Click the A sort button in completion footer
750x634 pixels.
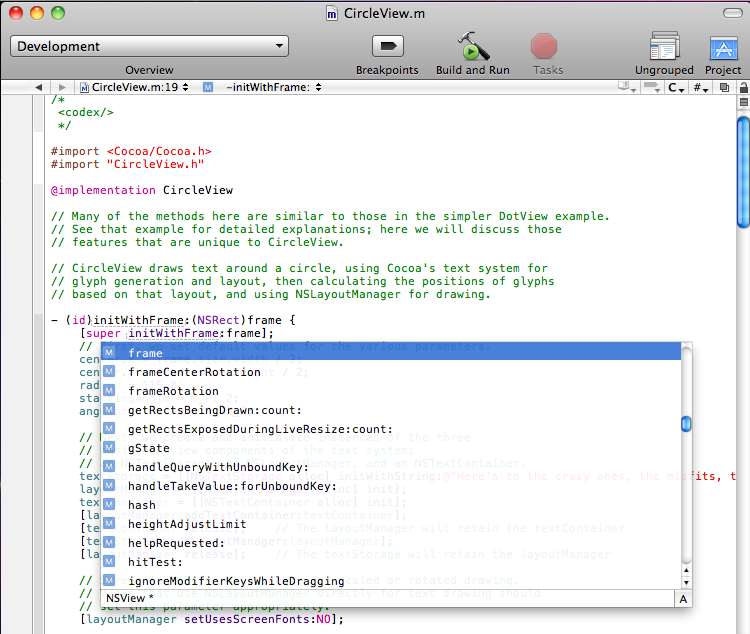point(683,598)
